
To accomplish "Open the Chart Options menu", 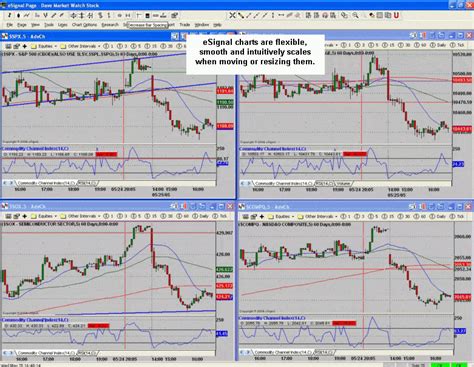I will point(84,25).
